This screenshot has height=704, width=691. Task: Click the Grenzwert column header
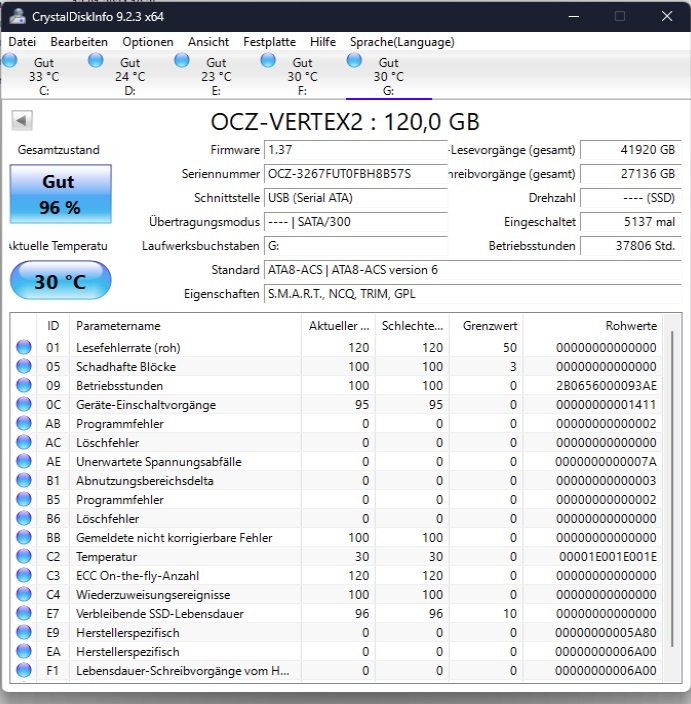pyautogui.click(x=486, y=326)
